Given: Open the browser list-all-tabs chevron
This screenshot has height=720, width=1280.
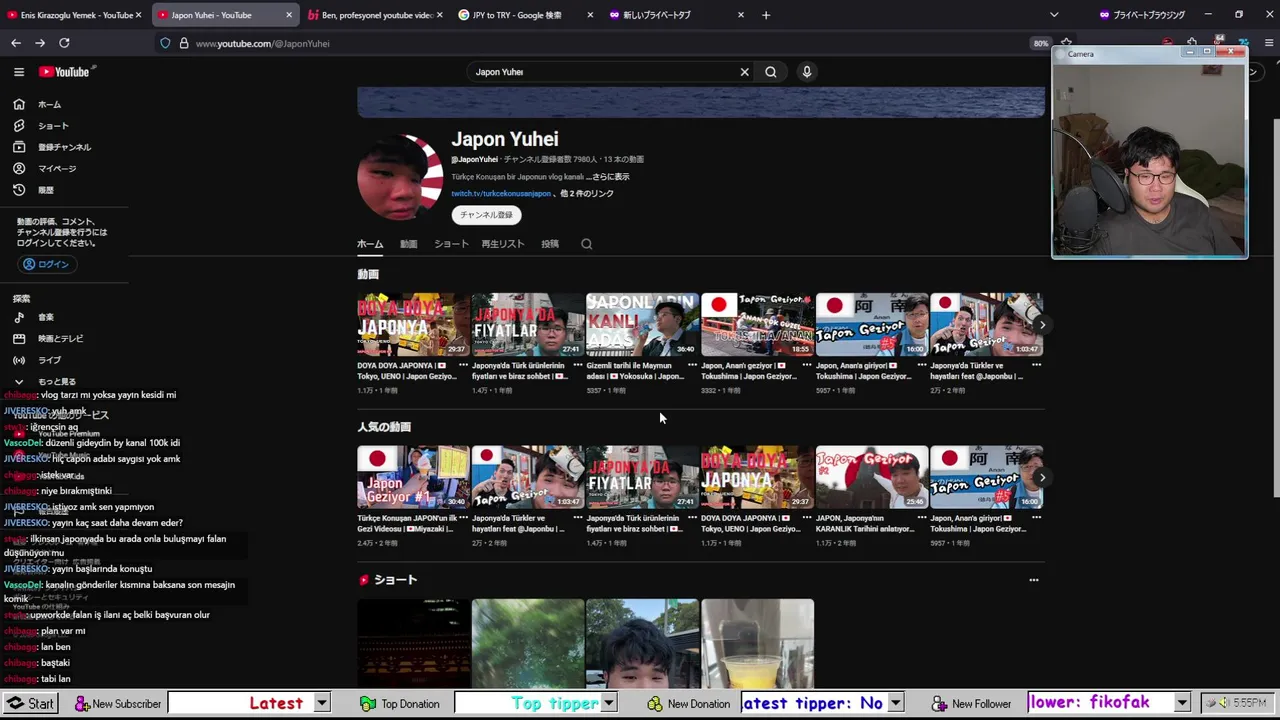Looking at the screenshot, I should [x=1054, y=15].
